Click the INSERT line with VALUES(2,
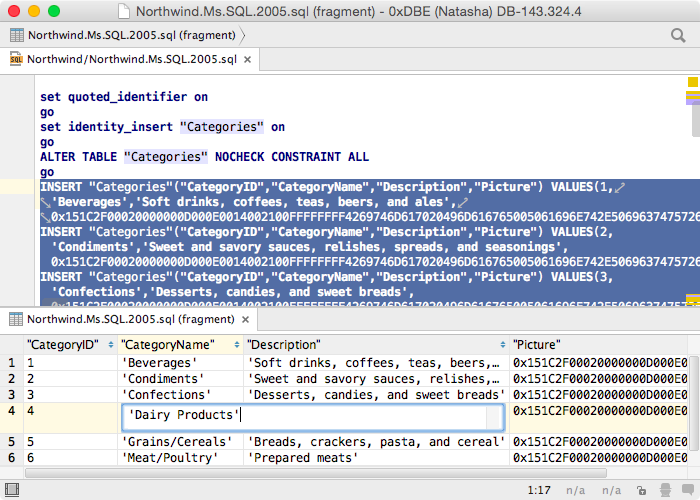 tap(327, 232)
